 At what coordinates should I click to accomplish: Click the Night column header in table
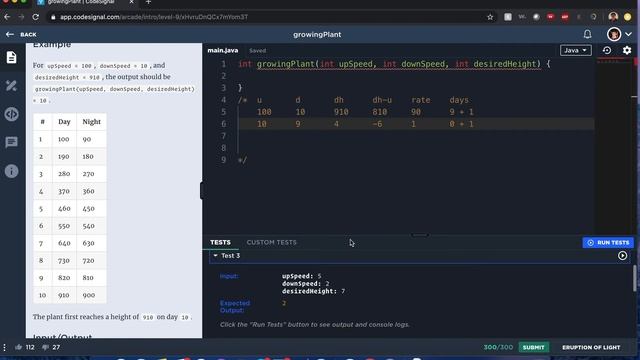point(91,122)
